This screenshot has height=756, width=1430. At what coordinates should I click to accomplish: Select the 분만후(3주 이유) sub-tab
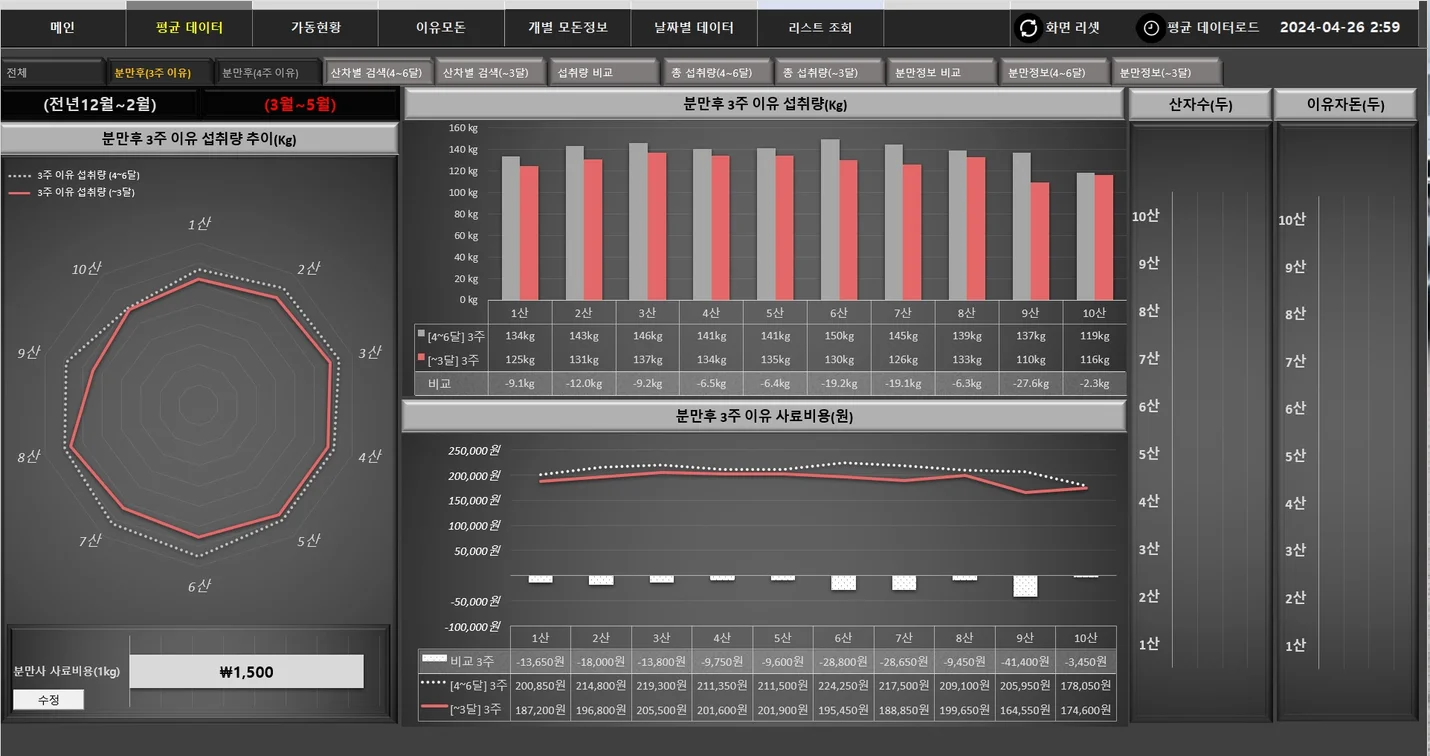pyautogui.click(x=161, y=72)
